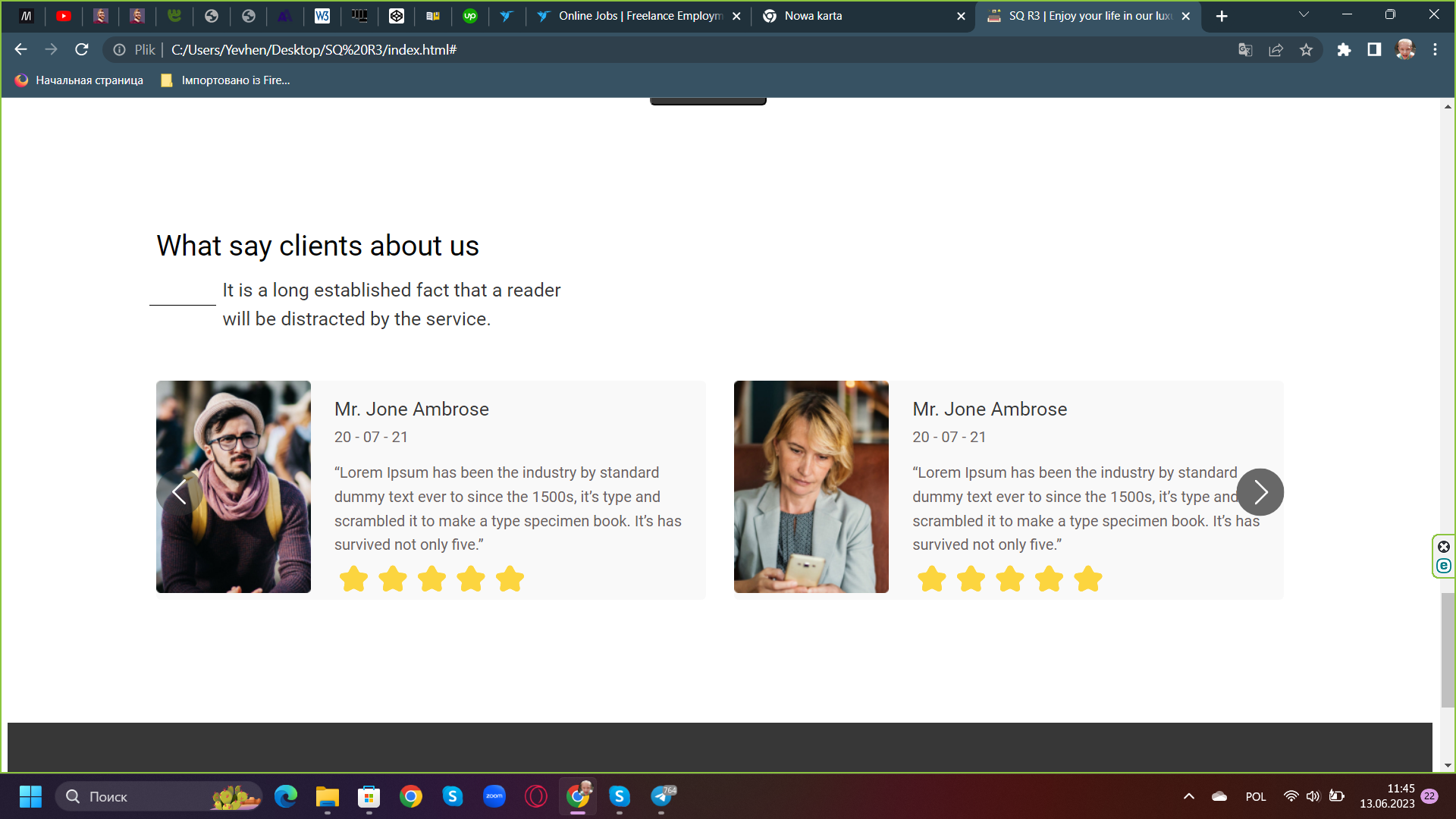Click the Google Translate icon in the address bar

(x=1245, y=50)
